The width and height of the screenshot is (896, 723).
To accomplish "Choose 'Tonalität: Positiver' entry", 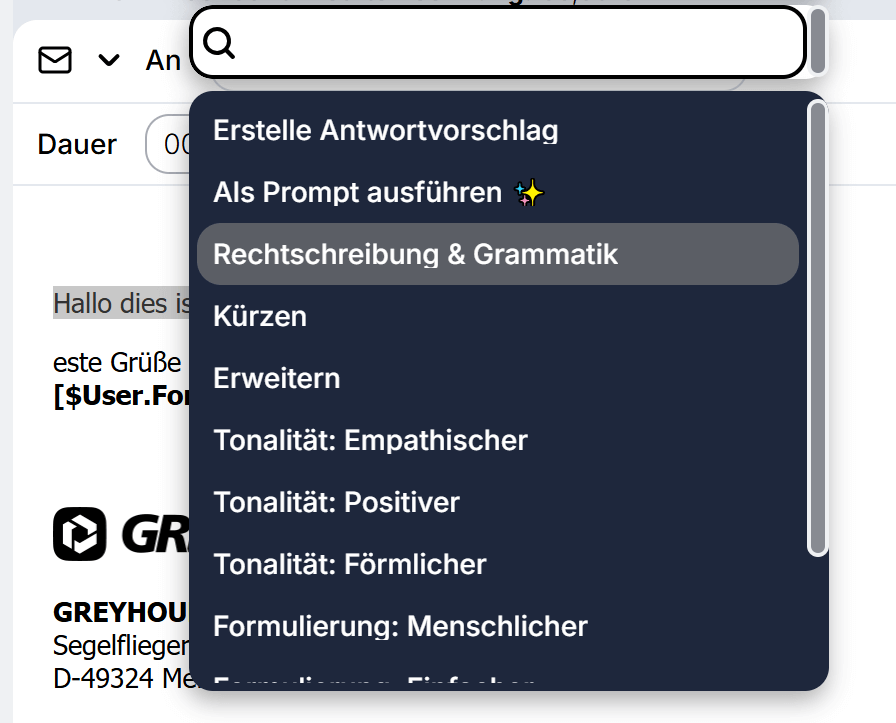I will coord(336,502).
